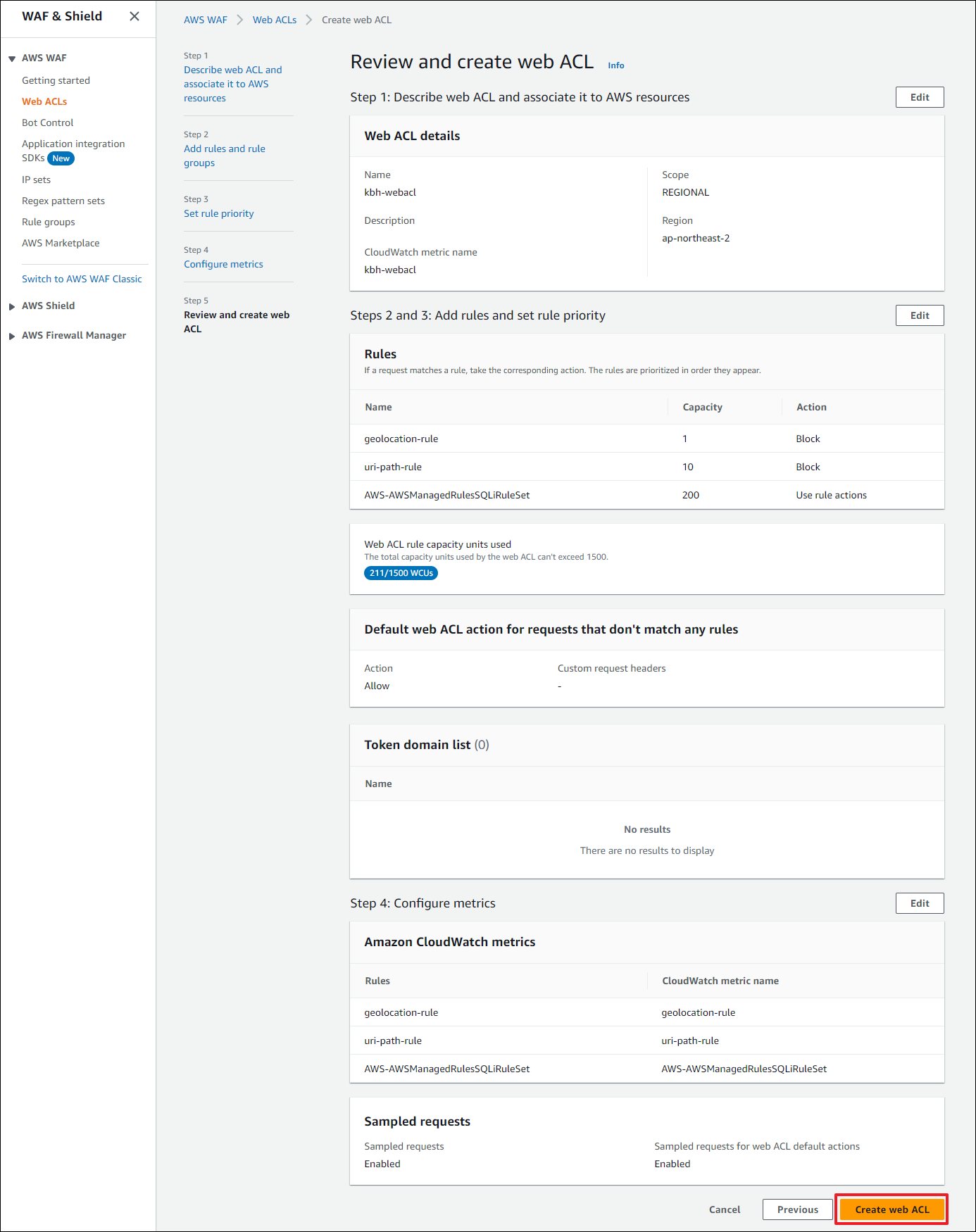The width and height of the screenshot is (976, 1232).
Task: Click Create web ACL button
Action: pos(892,1209)
